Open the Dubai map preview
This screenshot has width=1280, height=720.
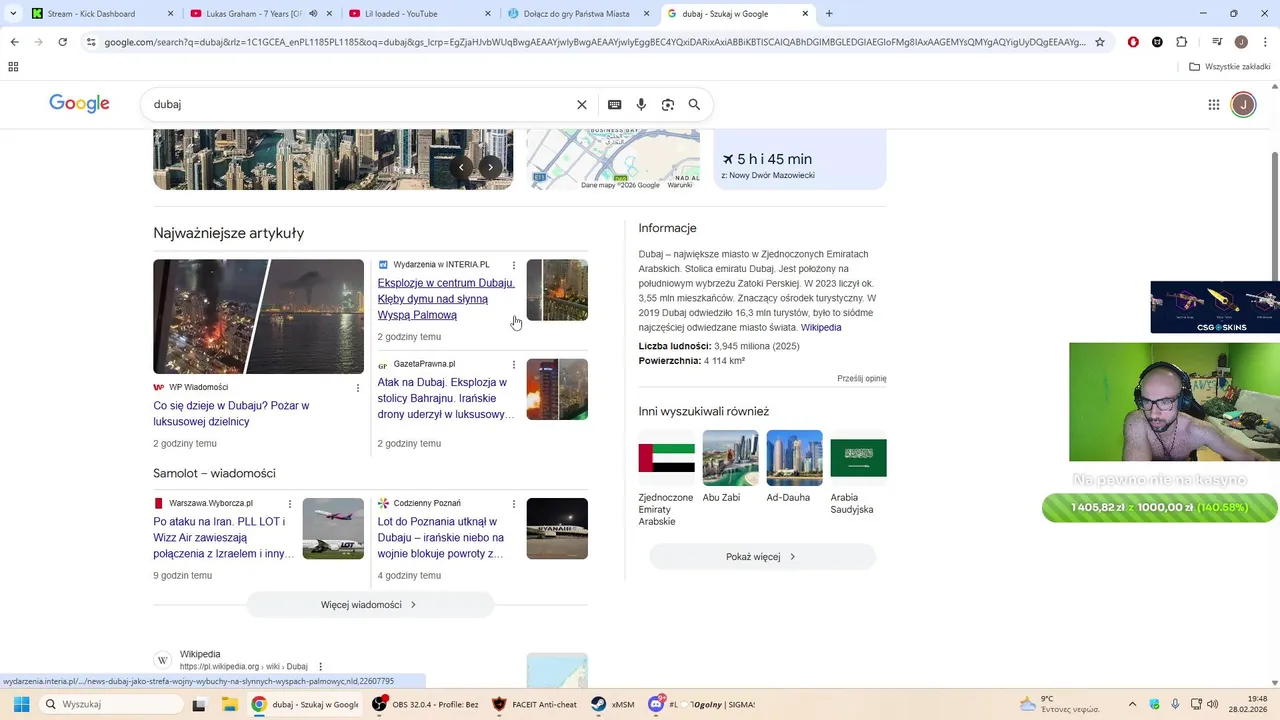[613, 160]
